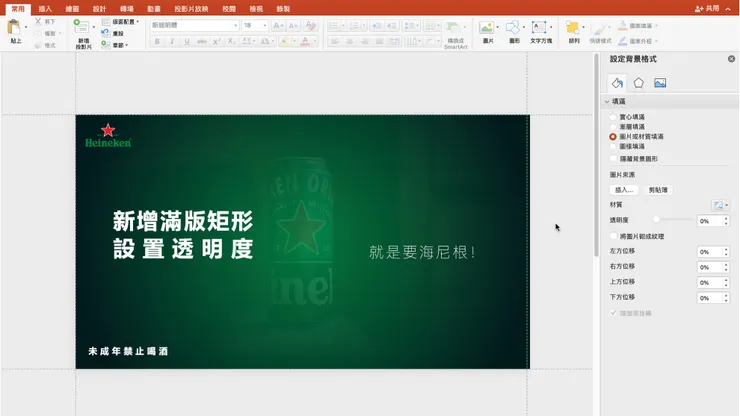Open the Fill bucket tab in the format pane
The image size is (740, 416).
click(x=617, y=83)
